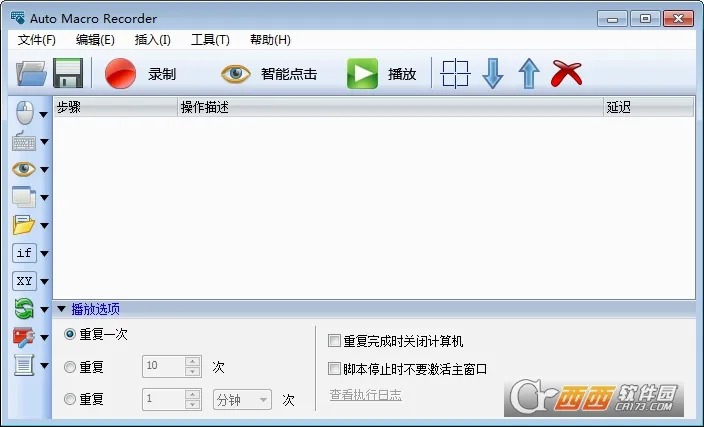Increase repeat count with up spinner
This screenshot has width=704, height=427.
193,361
